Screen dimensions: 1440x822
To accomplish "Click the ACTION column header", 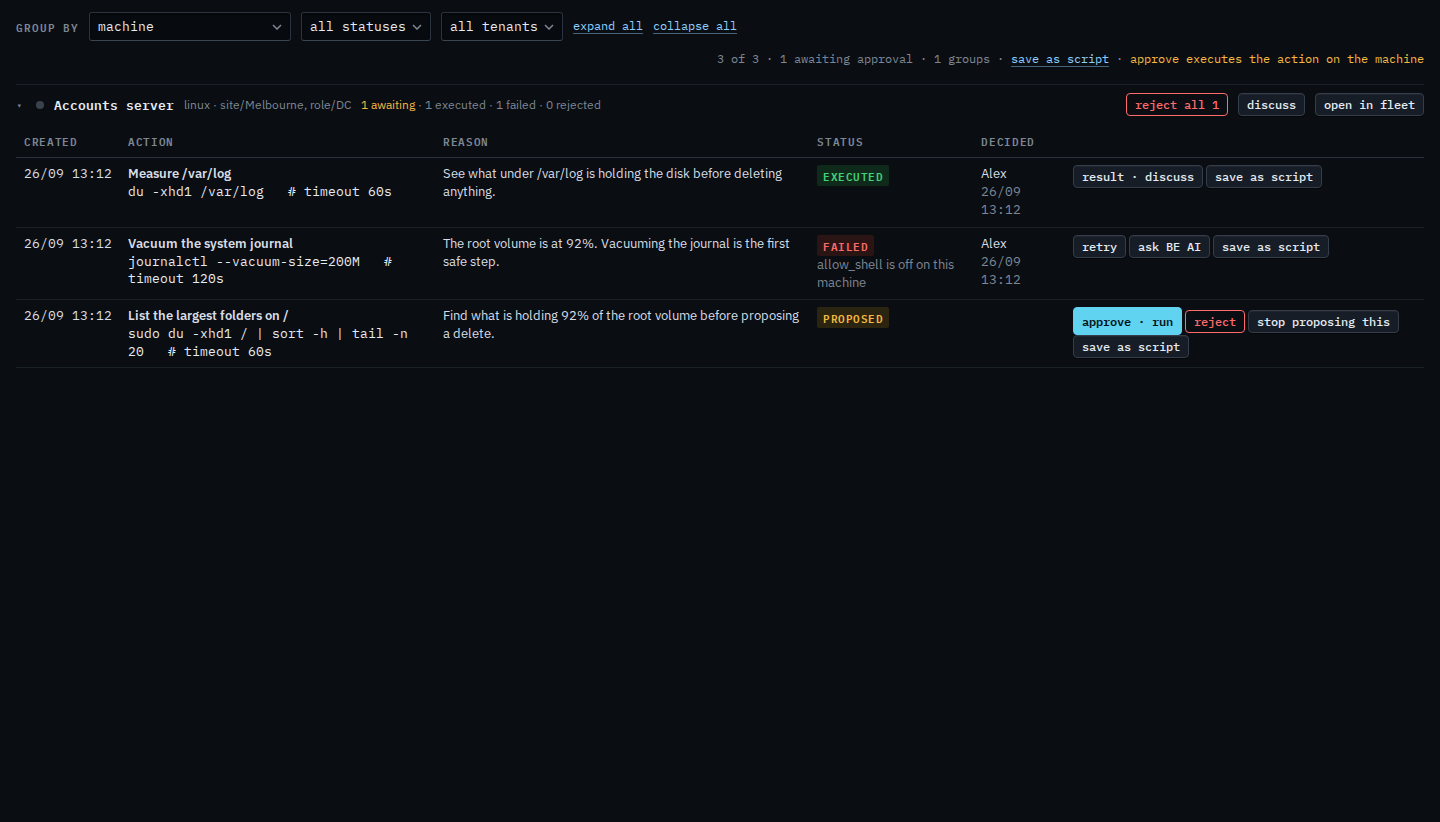I will pos(150,142).
